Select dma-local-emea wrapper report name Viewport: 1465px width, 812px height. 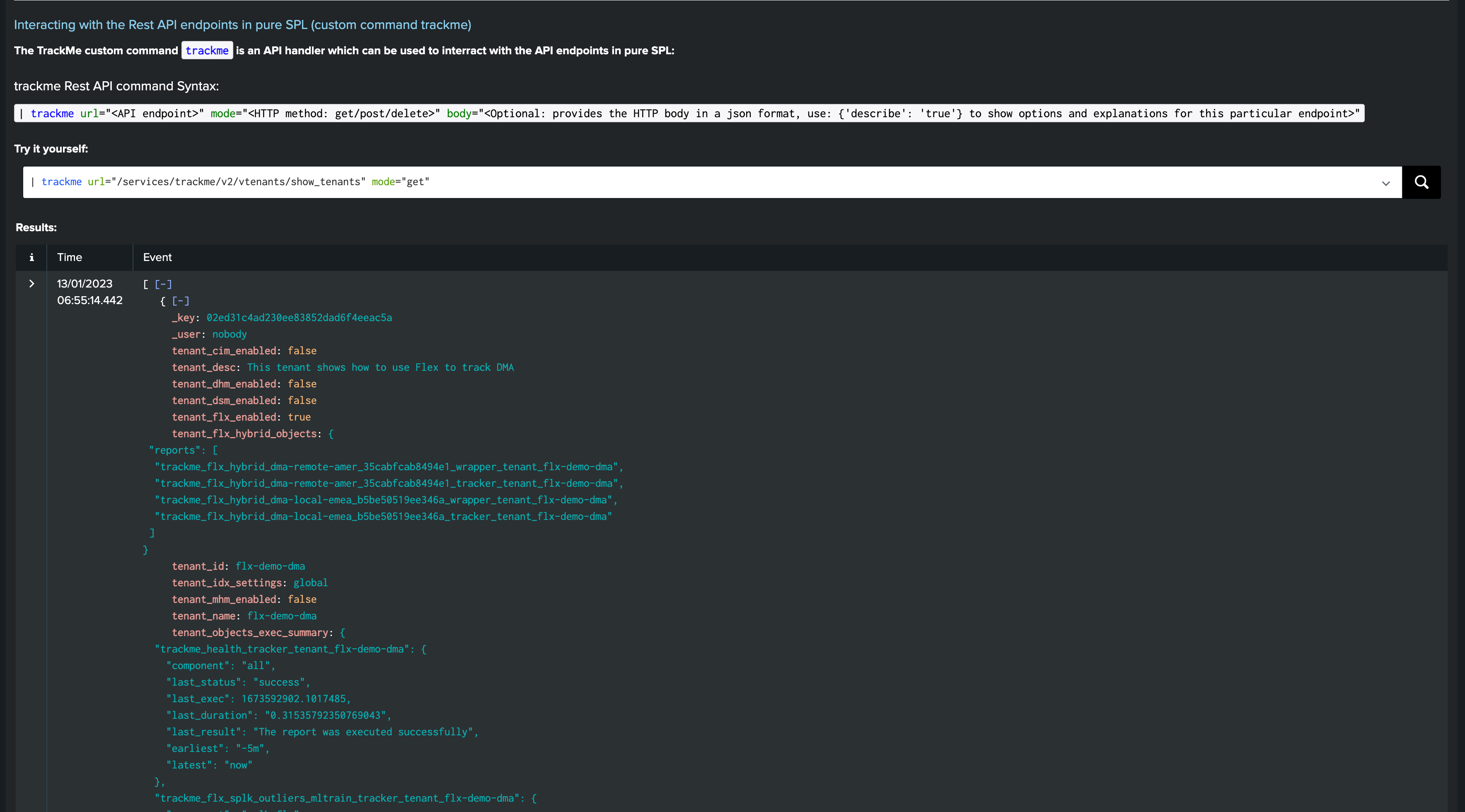(386, 500)
